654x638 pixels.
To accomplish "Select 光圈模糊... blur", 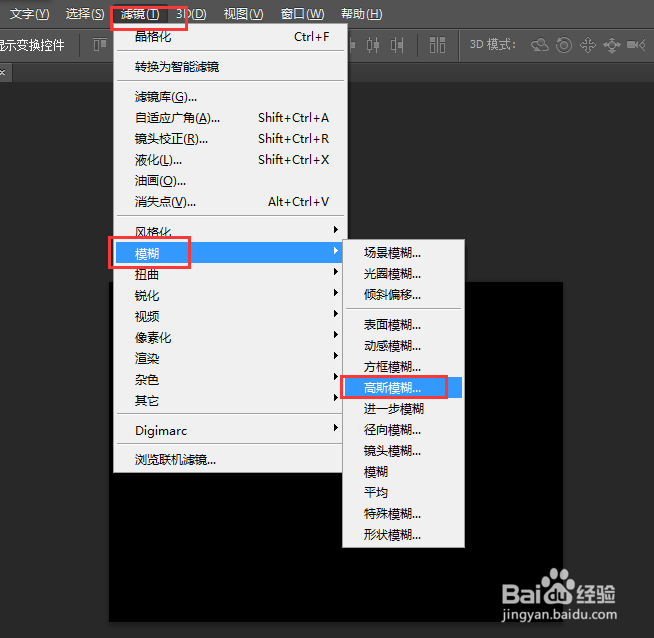I will (x=403, y=274).
